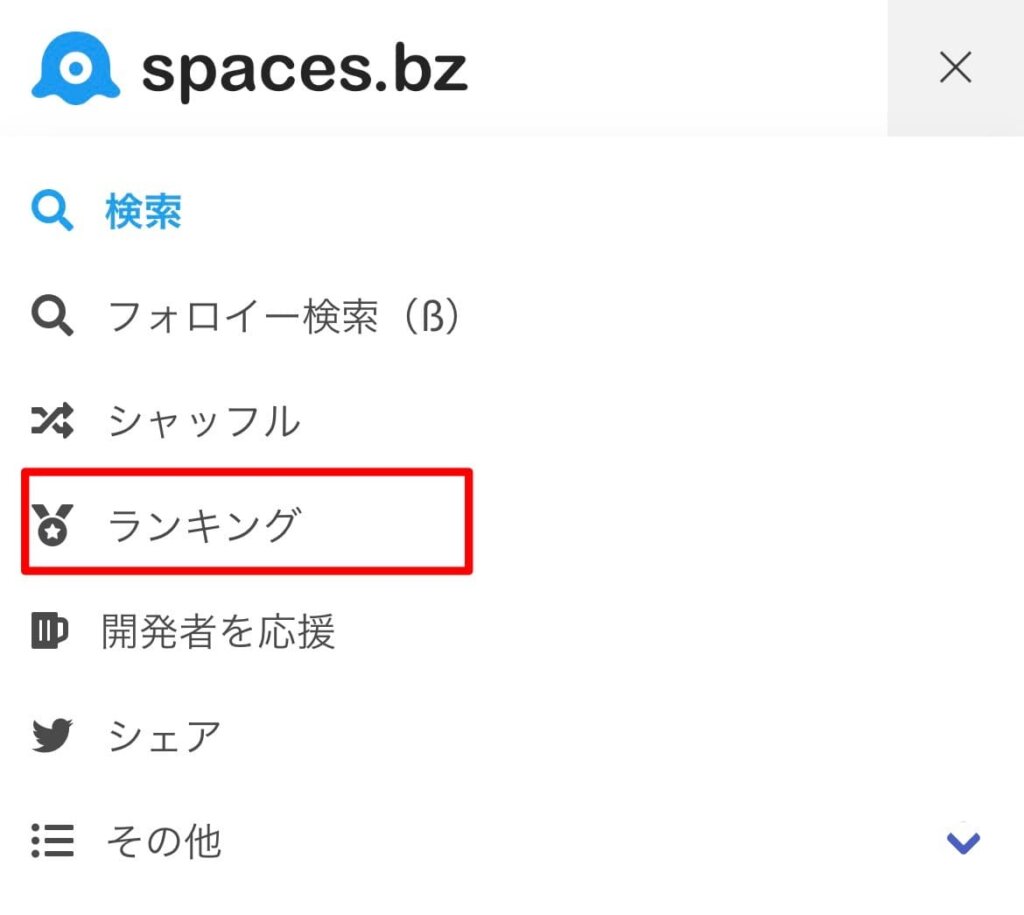Click the shuffle arrows icon

pos(52,421)
